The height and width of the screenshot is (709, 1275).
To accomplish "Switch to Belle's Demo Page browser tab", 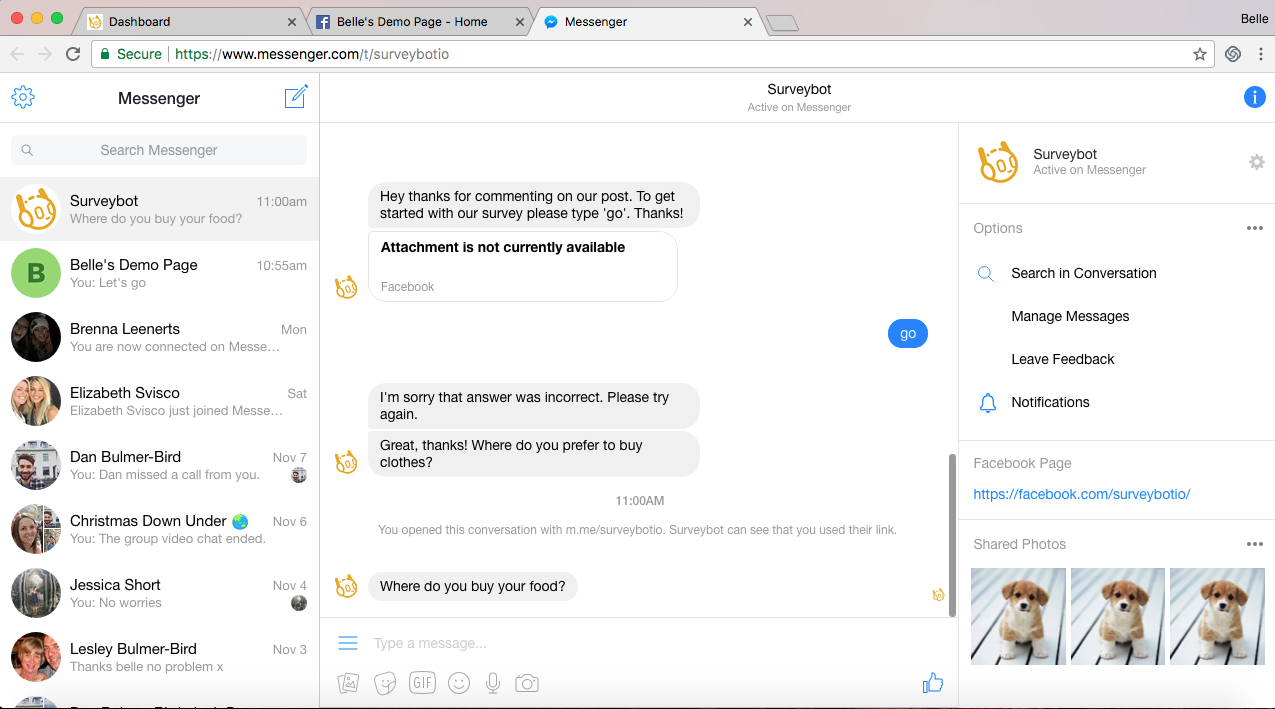I will [411, 21].
